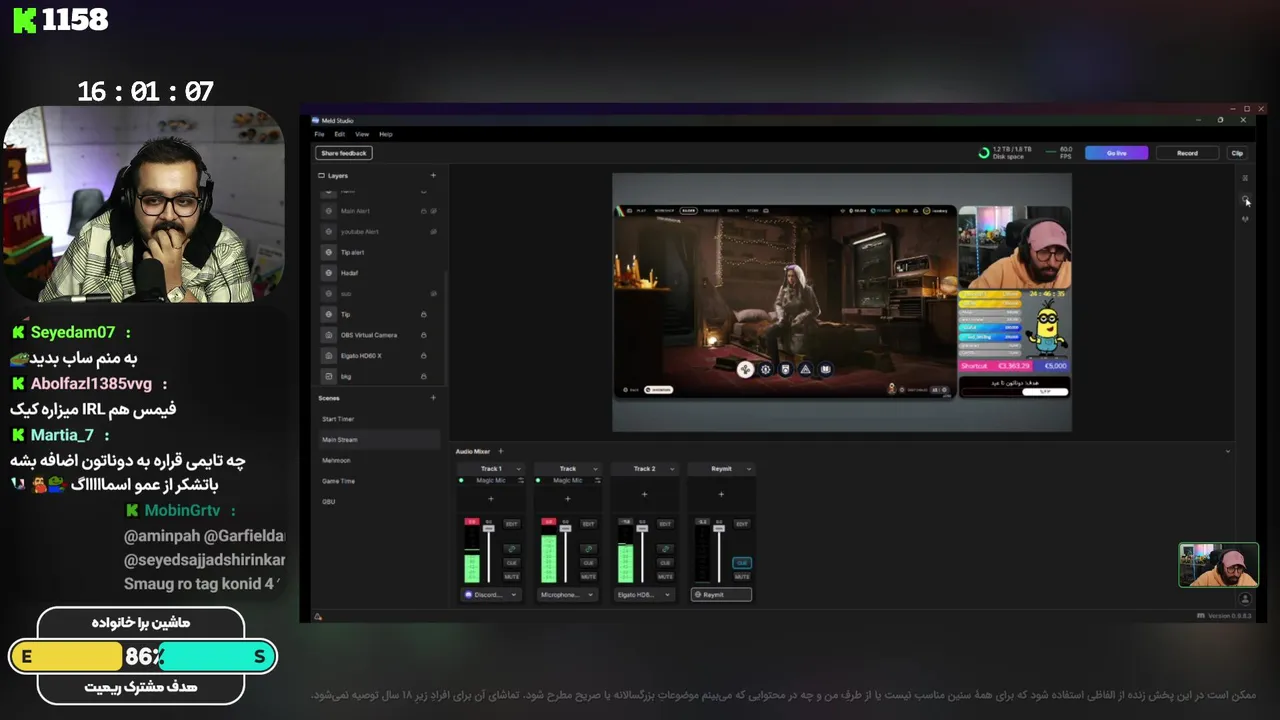Open the Microphone source dropdown
The width and height of the screenshot is (1280, 720).
567,595
